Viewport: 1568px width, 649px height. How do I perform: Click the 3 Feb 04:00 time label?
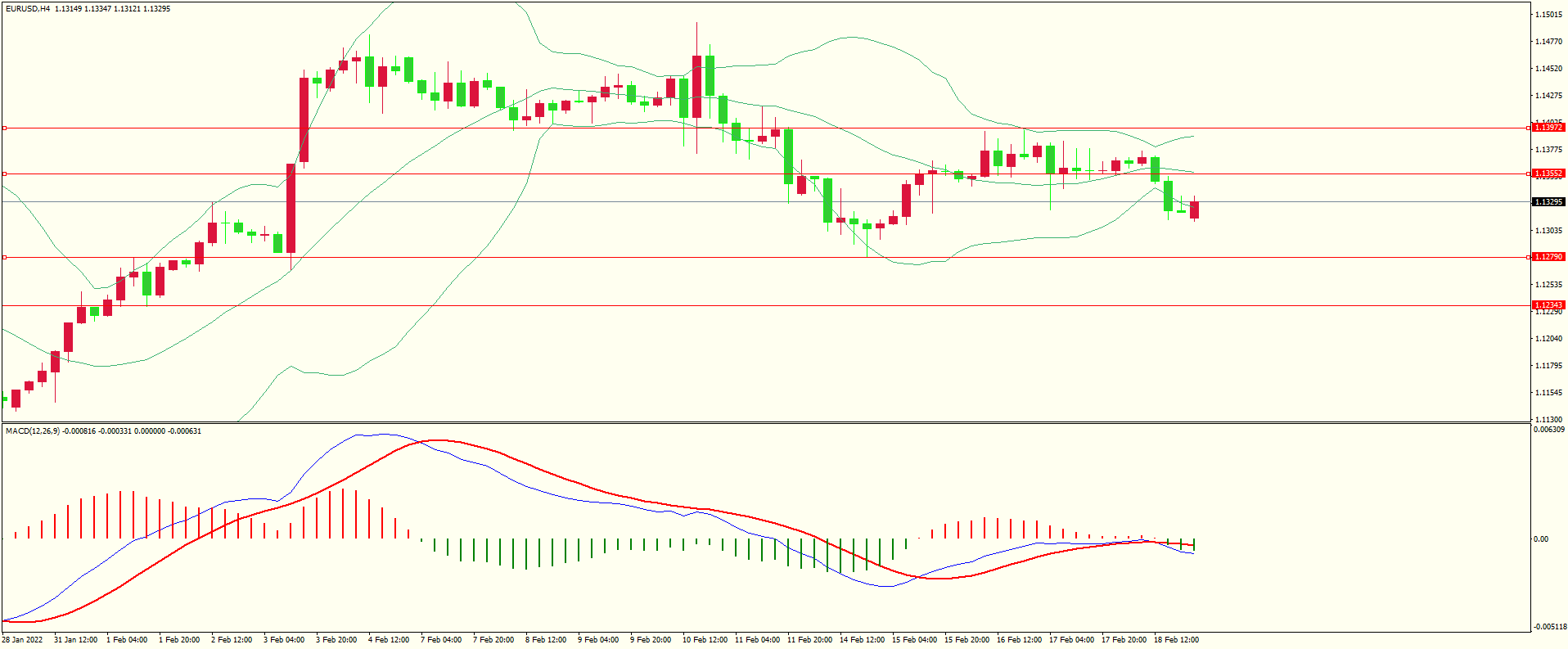tap(284, 640)
